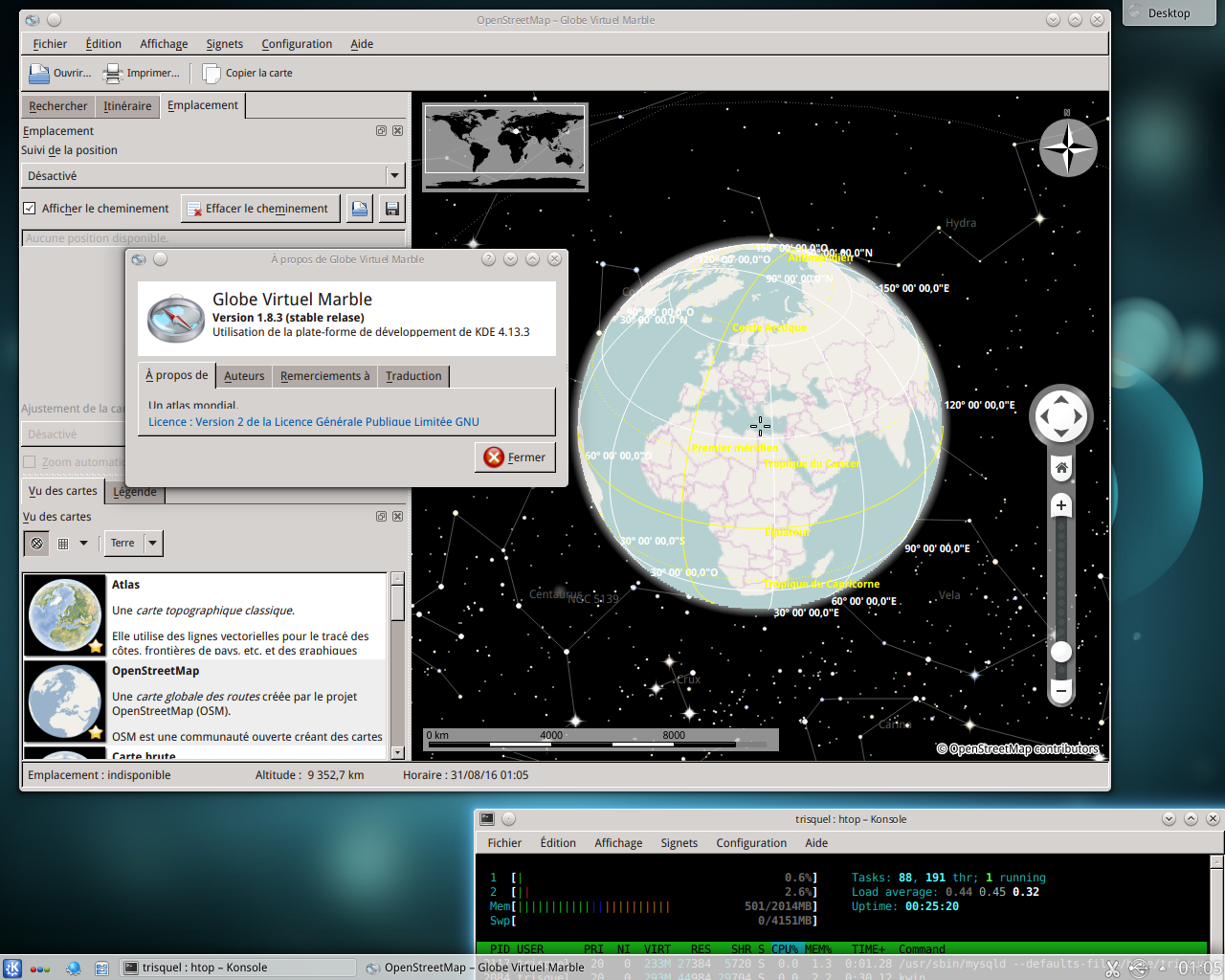Click the Imprimer toolbar button
Viewport: 1225px width, 980px height.
coord(142,73)
